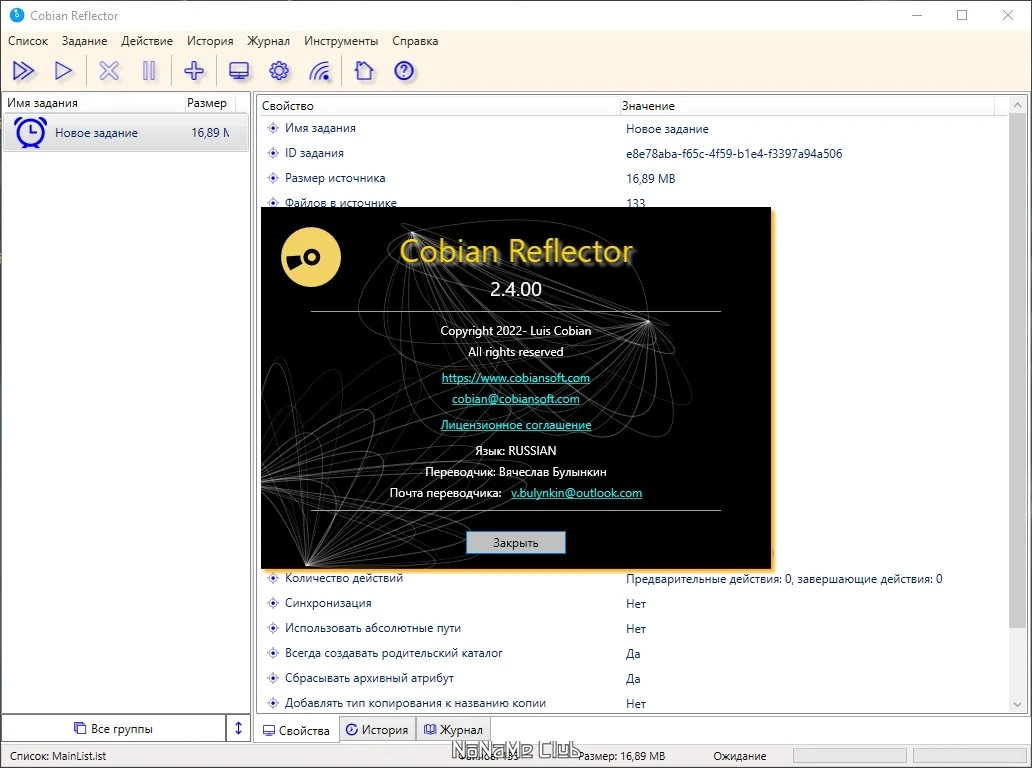Open the Задание menu
The width and height of the screenshot is (1032, 768).
point(84,41)
